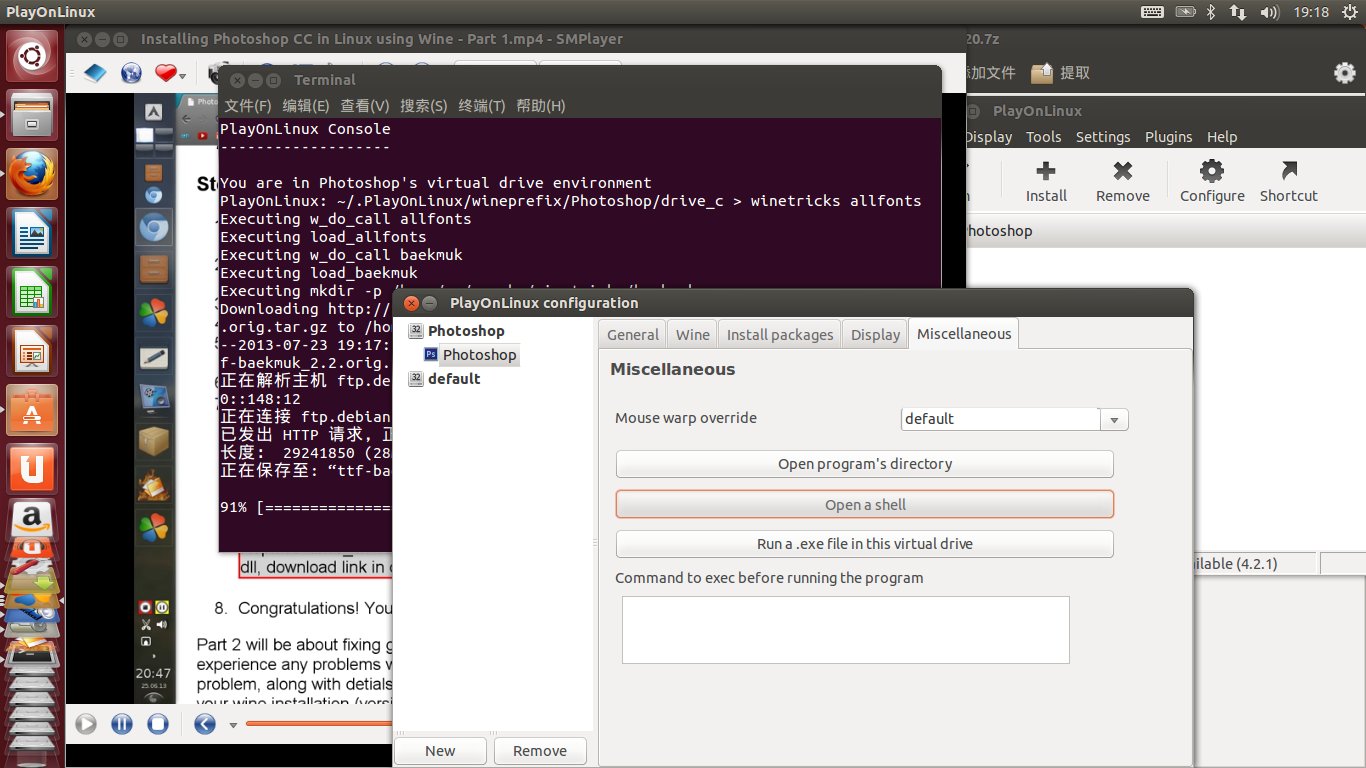
Task: Open the Terminal 编辑(E) menu
Action: pyautogui.click(x=306, y=105)
